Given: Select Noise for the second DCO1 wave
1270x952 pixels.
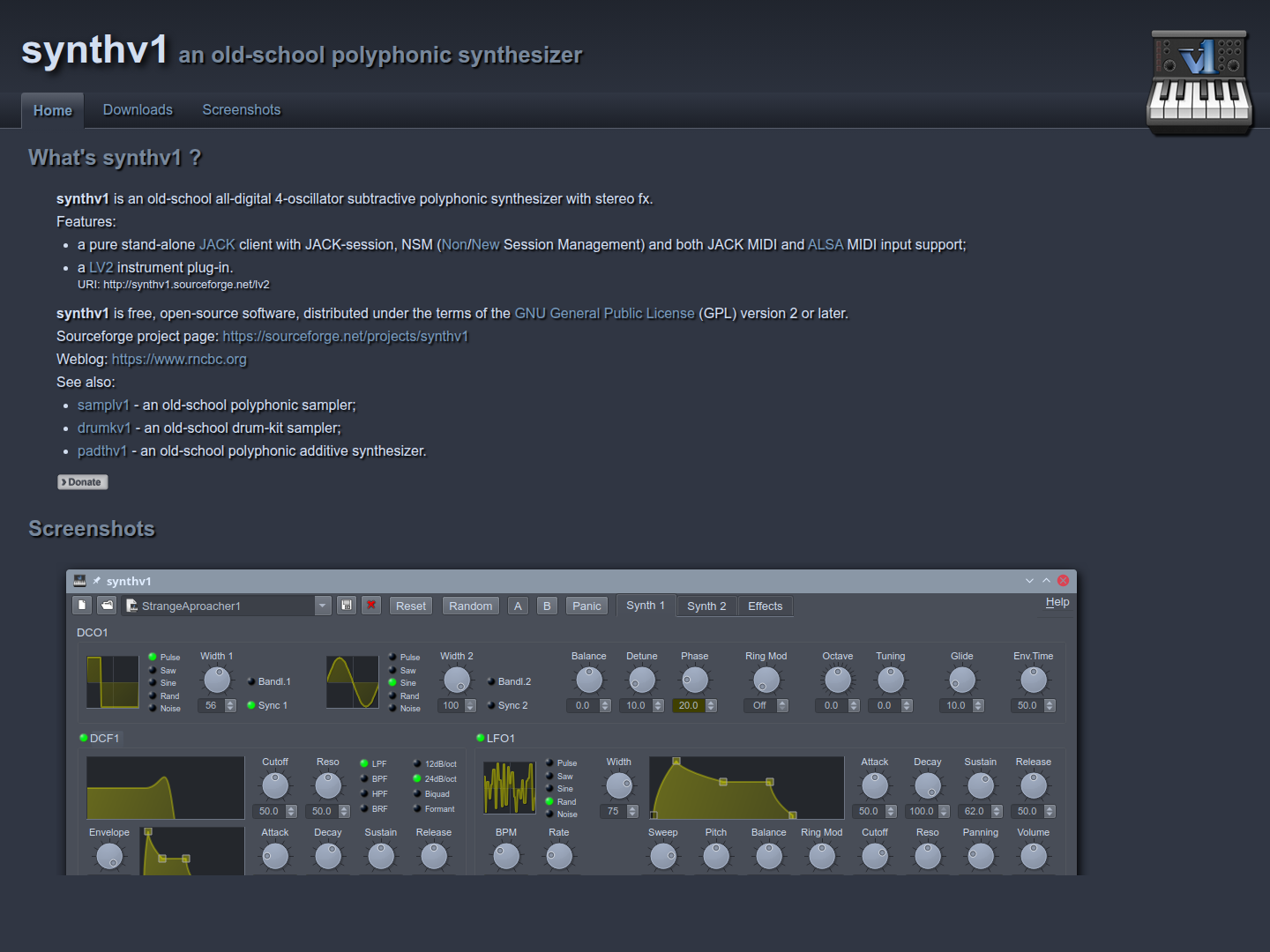Looking at the screenshot, I should (405, 708).
